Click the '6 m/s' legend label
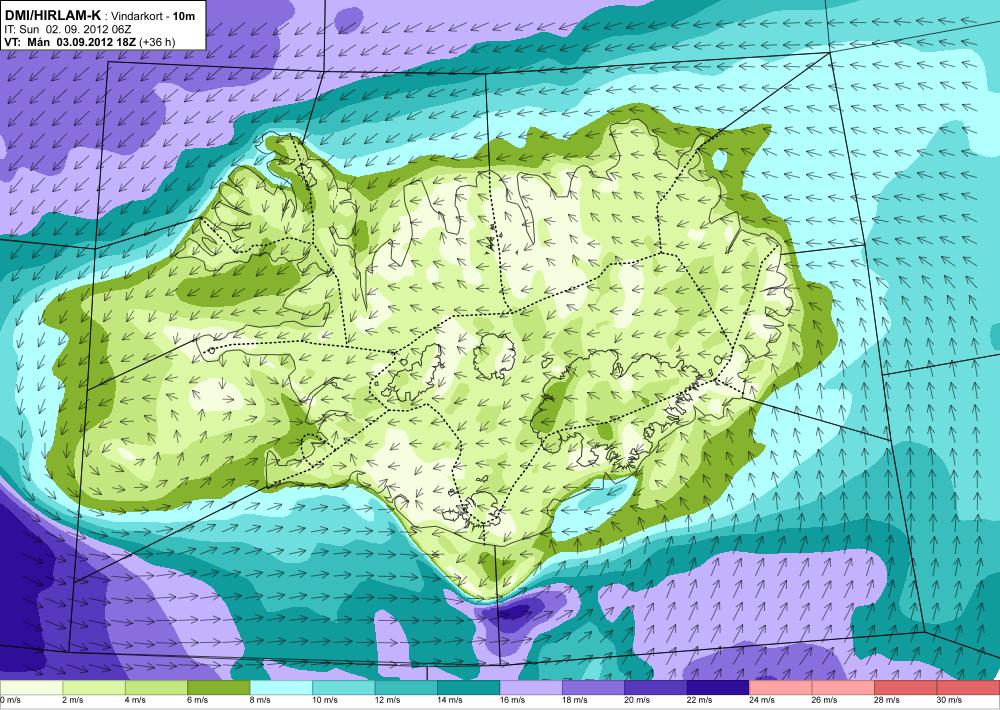Viewport: 1000px width, 710px height. pos(198,700)
